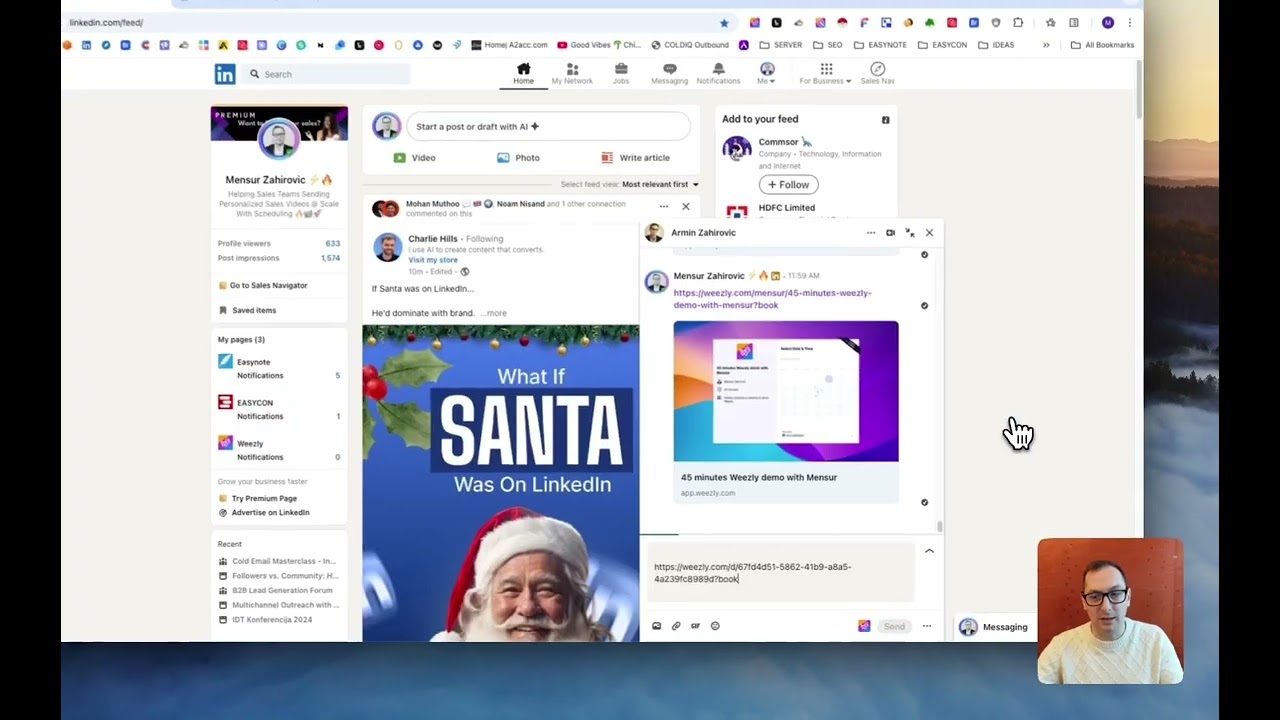Screen dimensions: 1280x720
Task: Click Advertise on LinkedIn link
Action: 270,513
